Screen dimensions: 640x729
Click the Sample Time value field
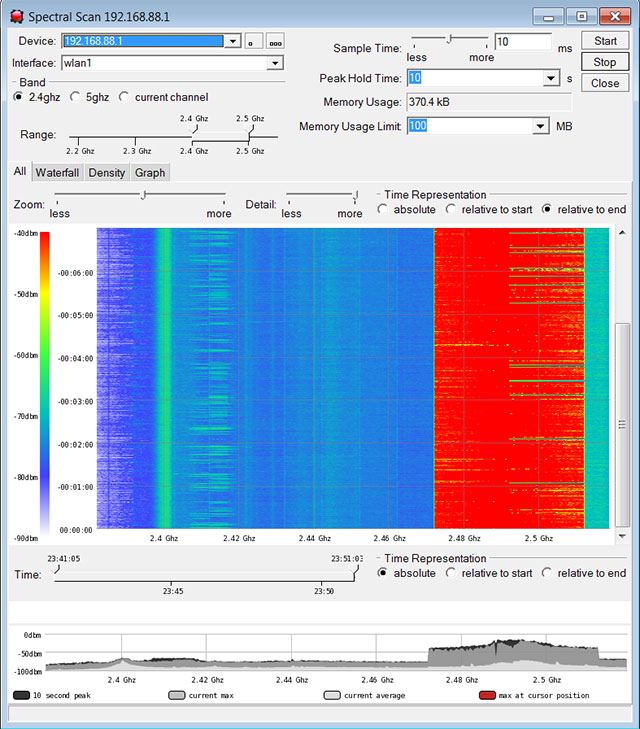[523, 41]
